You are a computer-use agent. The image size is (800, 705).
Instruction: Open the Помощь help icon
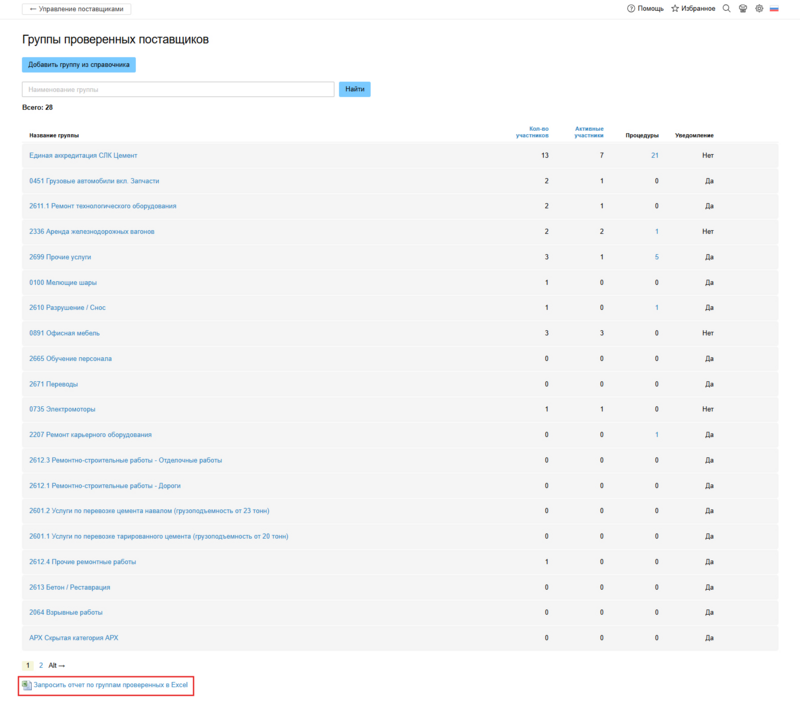[631, 8]
